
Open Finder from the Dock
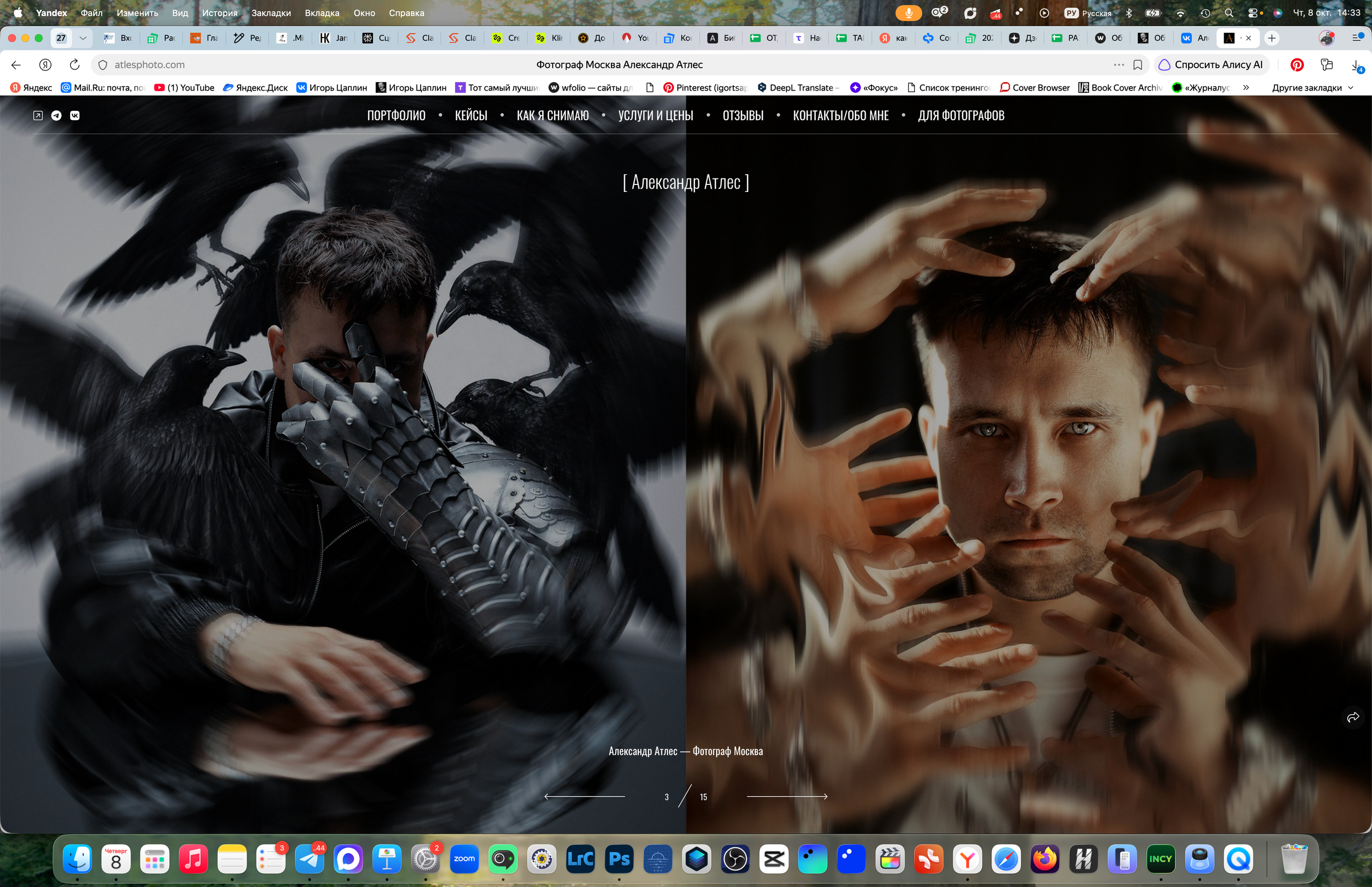pos(77,859)
